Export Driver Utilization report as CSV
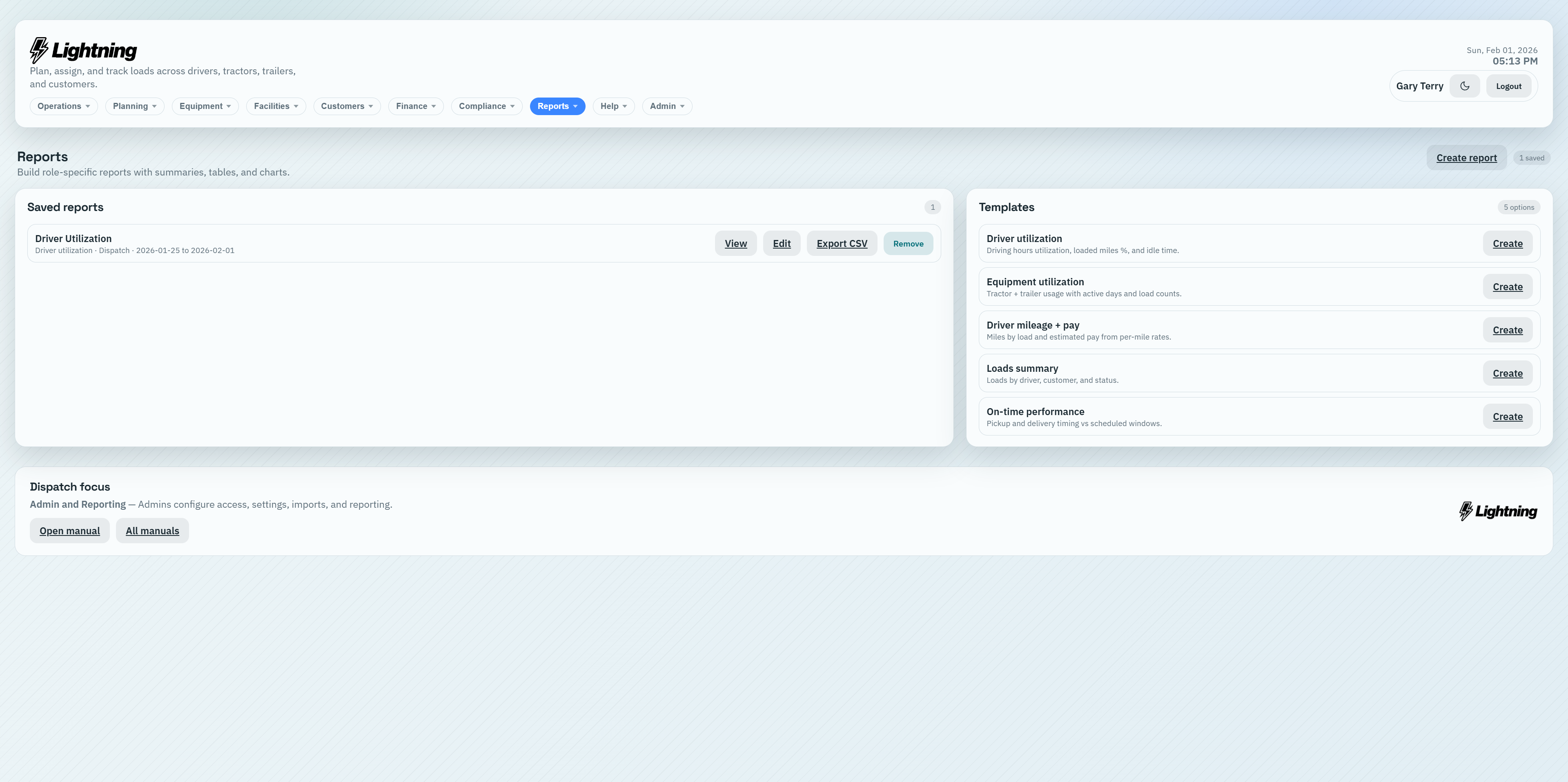The image size is (1568, 782). point(842,243)
